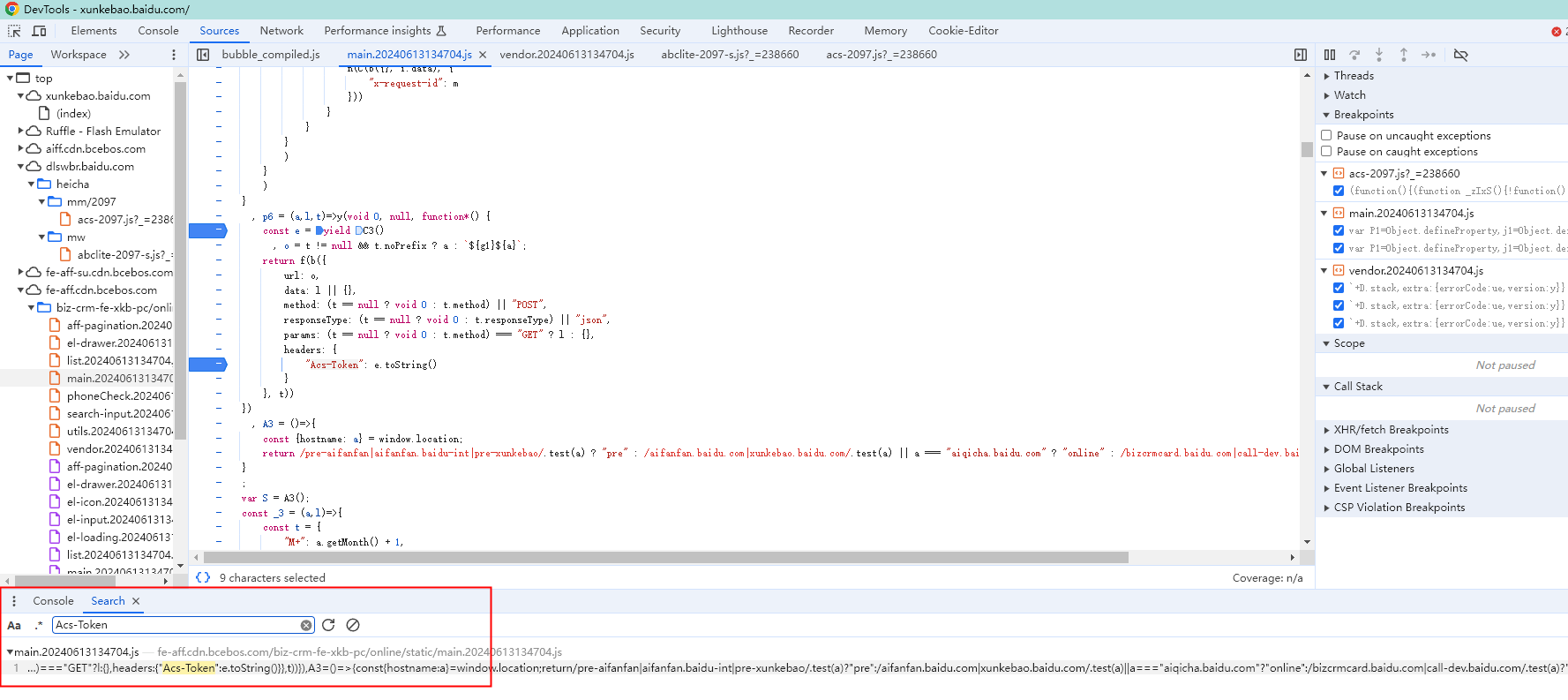Open the more navigator tabs chevron
This screenshot has width=1568, height=700.
[124, 55]
